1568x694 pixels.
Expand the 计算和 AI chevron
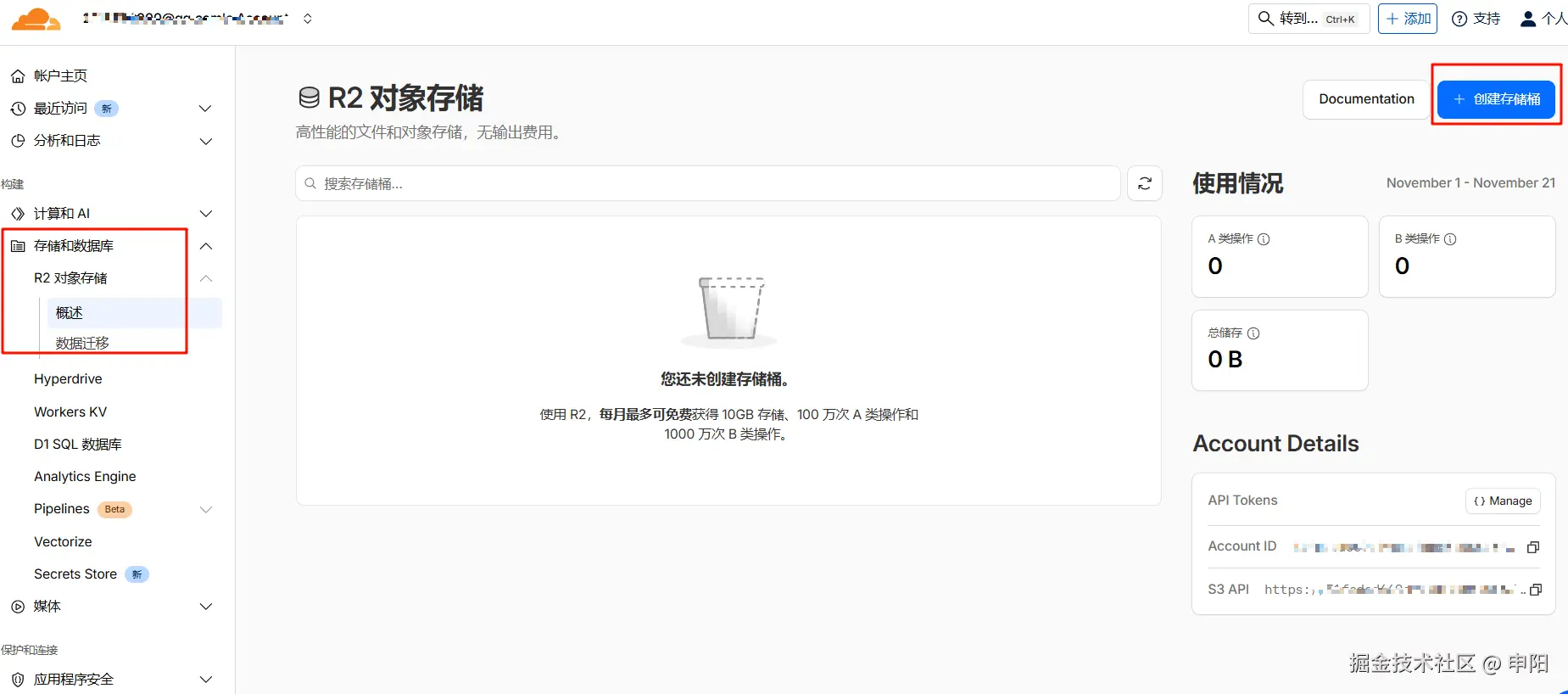(205, 214)
